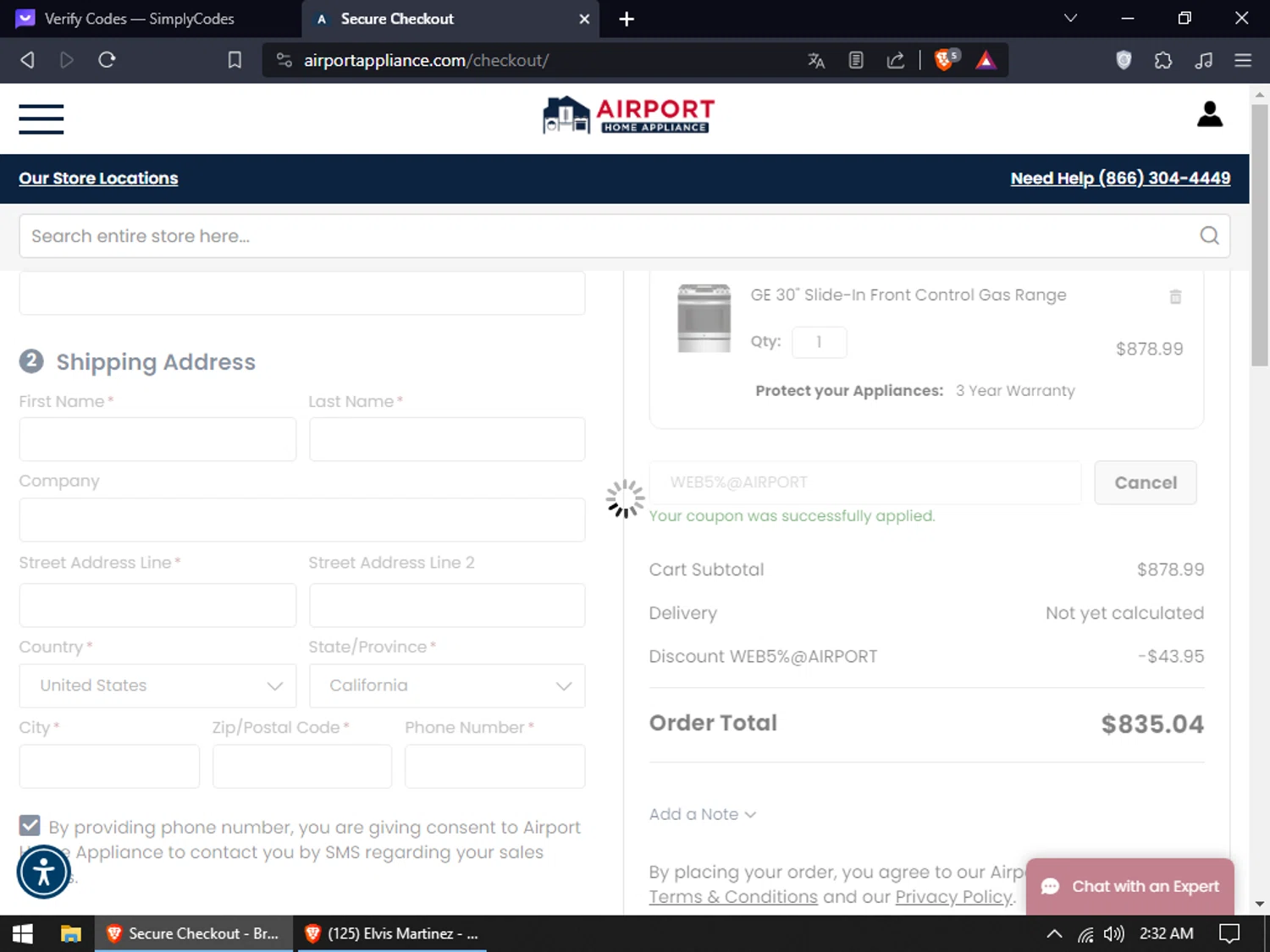Show hidden tray icons

pyautogui.click(x=1054, y=933)
